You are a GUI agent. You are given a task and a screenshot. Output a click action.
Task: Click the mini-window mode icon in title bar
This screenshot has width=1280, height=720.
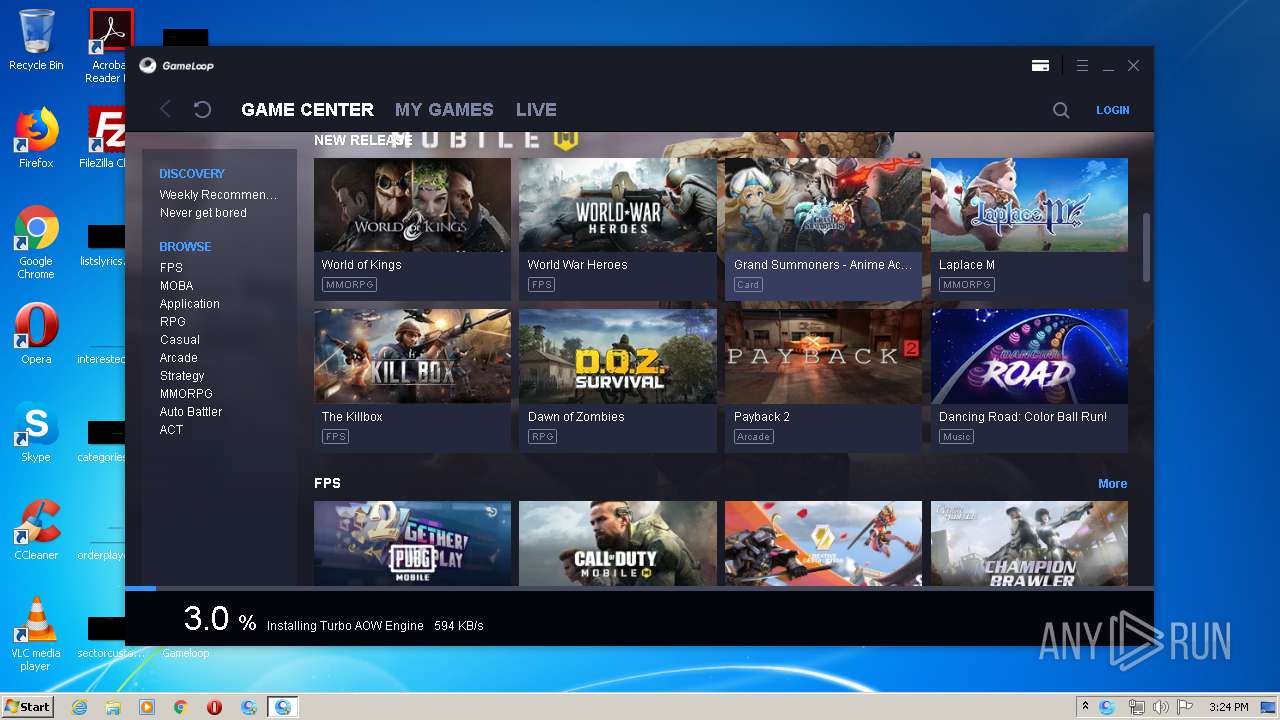[x=1040, y=65]
